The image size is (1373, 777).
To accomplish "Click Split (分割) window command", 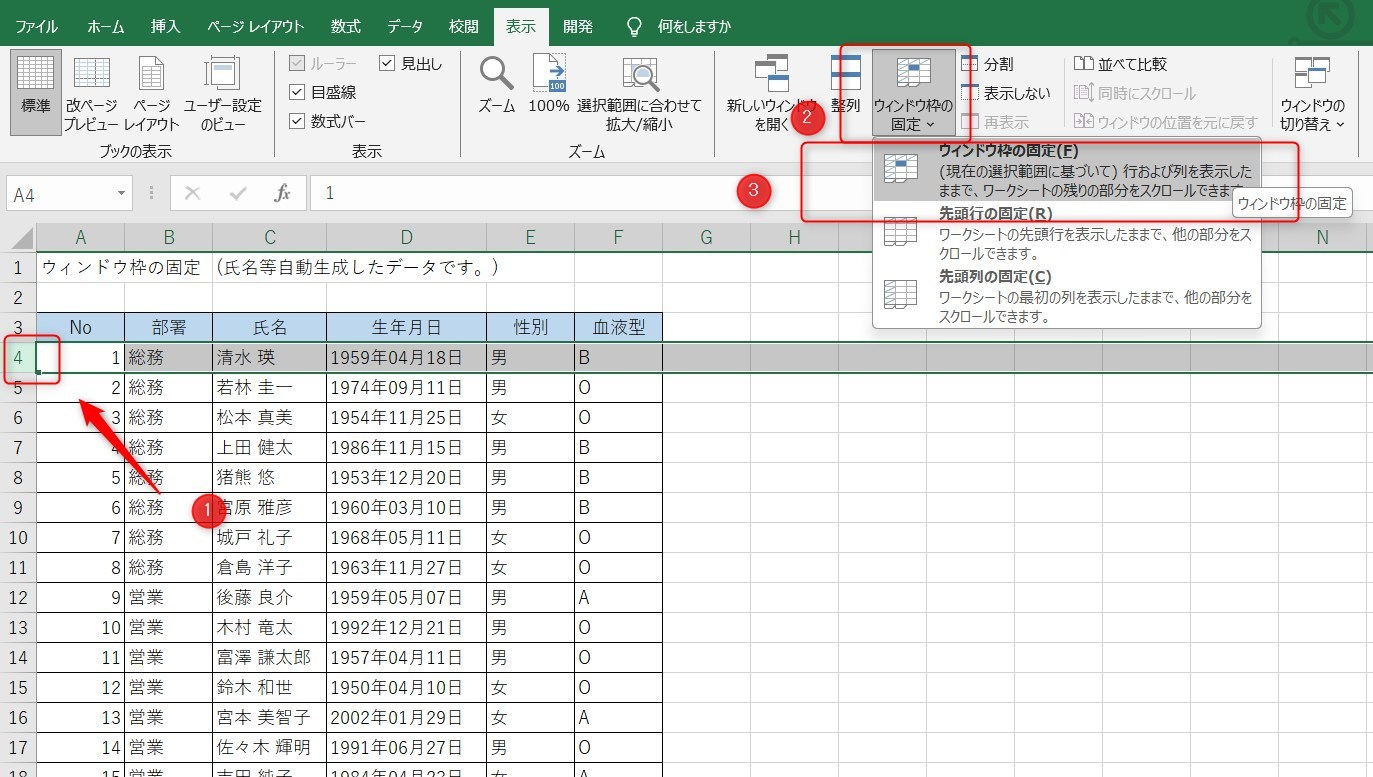I will tap(987, 64).
